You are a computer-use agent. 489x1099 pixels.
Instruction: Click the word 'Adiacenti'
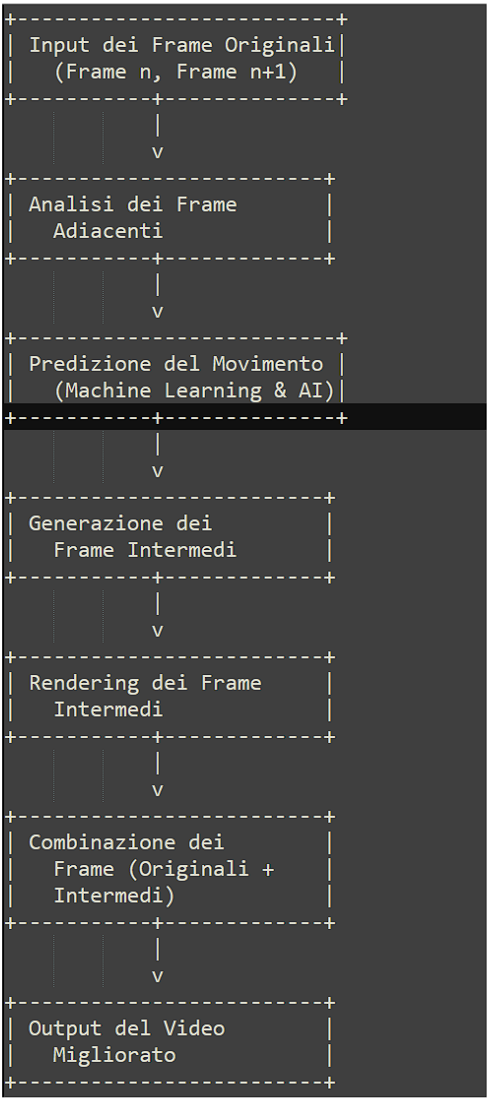[109, 231]
